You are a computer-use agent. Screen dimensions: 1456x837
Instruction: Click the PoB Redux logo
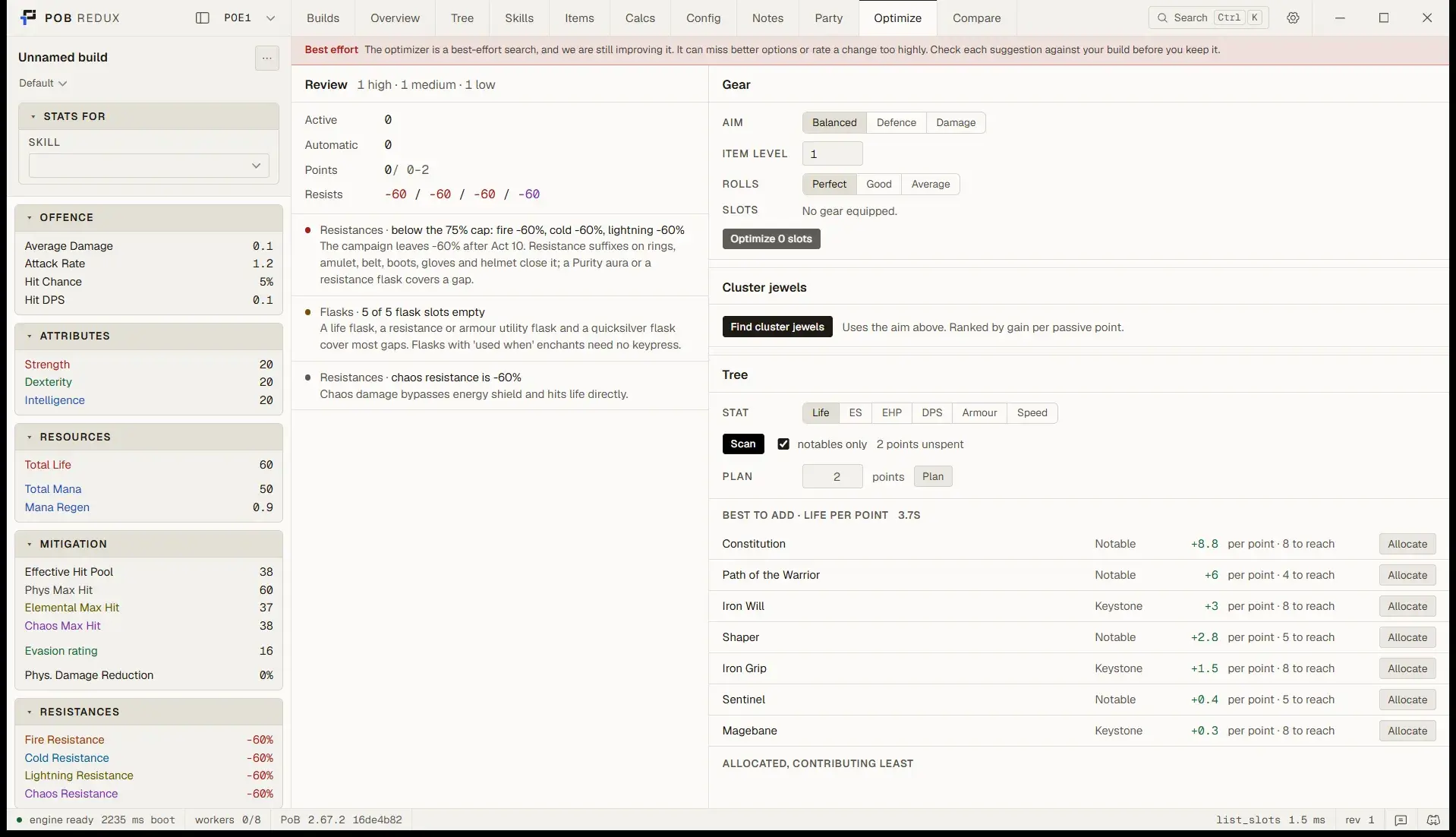pyautogui.click(x=28, y=17)
